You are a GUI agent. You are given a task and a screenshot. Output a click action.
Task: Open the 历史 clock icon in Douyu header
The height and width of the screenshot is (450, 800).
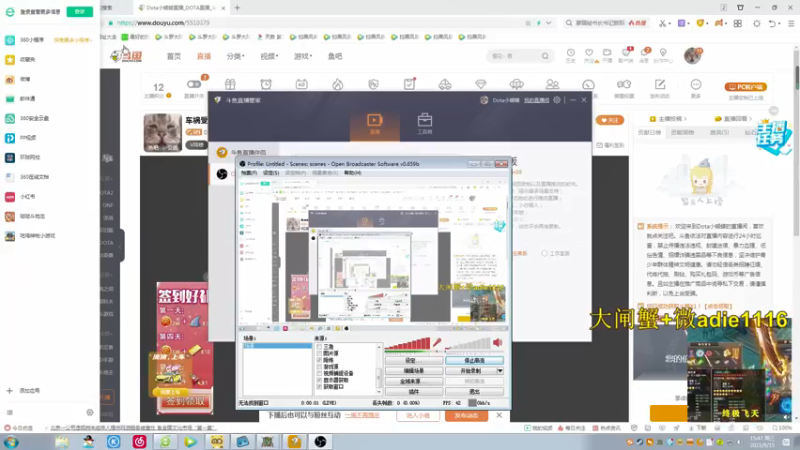point(570,53)
